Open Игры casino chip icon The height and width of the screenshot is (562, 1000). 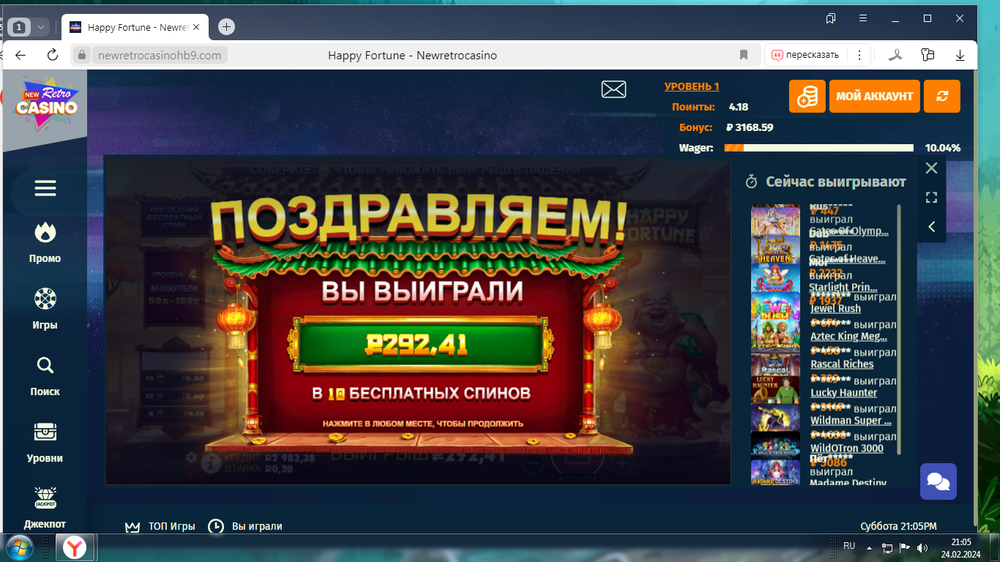click(45, 299)
